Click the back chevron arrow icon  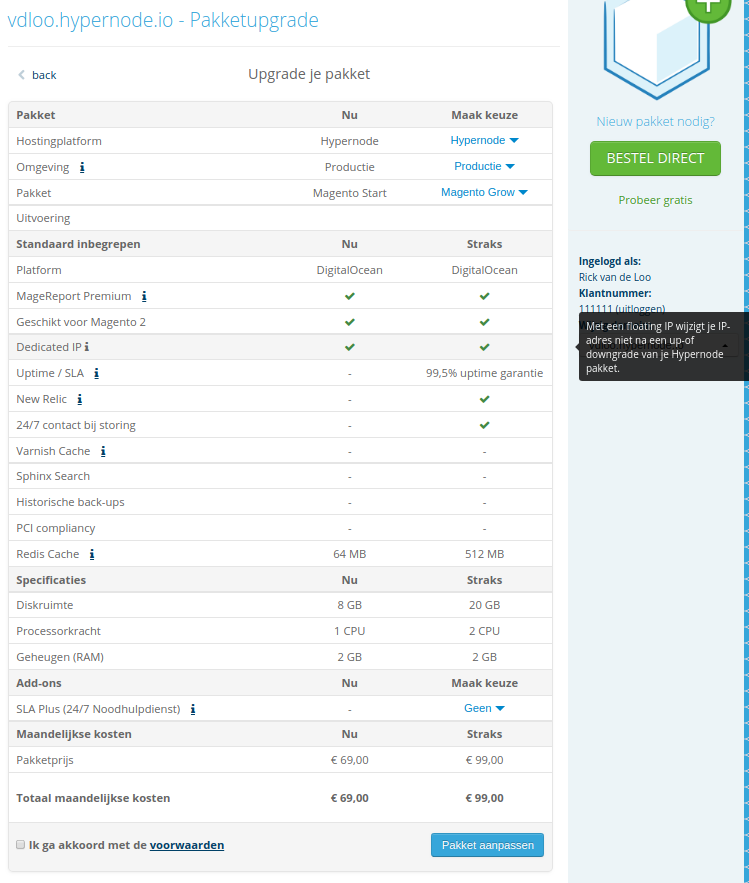coord(21,75)
